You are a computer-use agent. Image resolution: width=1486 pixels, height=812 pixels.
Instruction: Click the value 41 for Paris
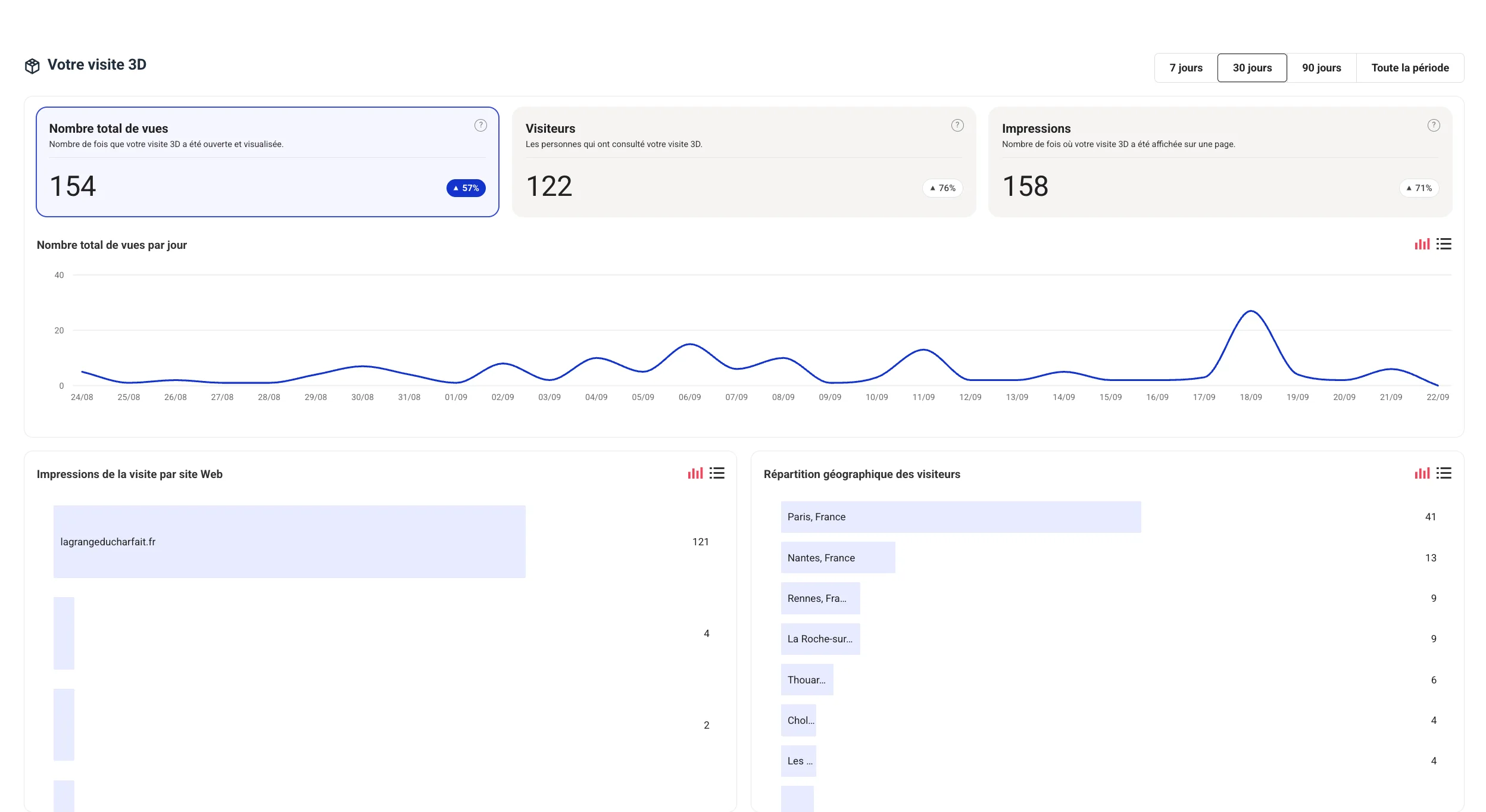(x=1431, y=517)
